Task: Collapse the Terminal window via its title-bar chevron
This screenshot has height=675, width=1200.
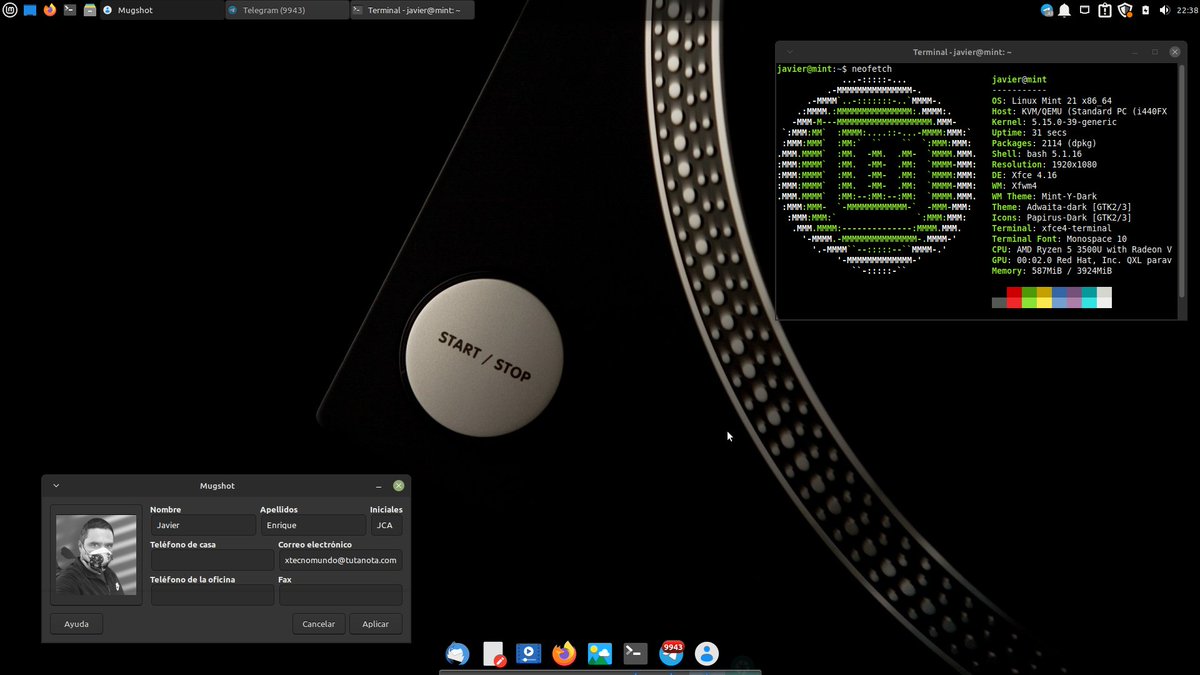Action: (789, 51)
